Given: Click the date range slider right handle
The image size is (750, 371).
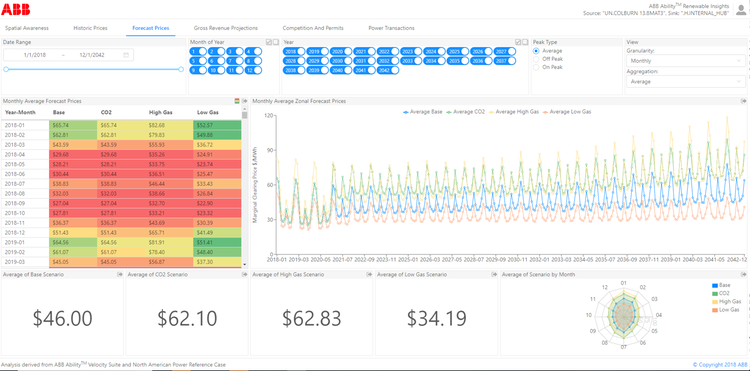Looking at the screenshot, I should tap(181, 69).
